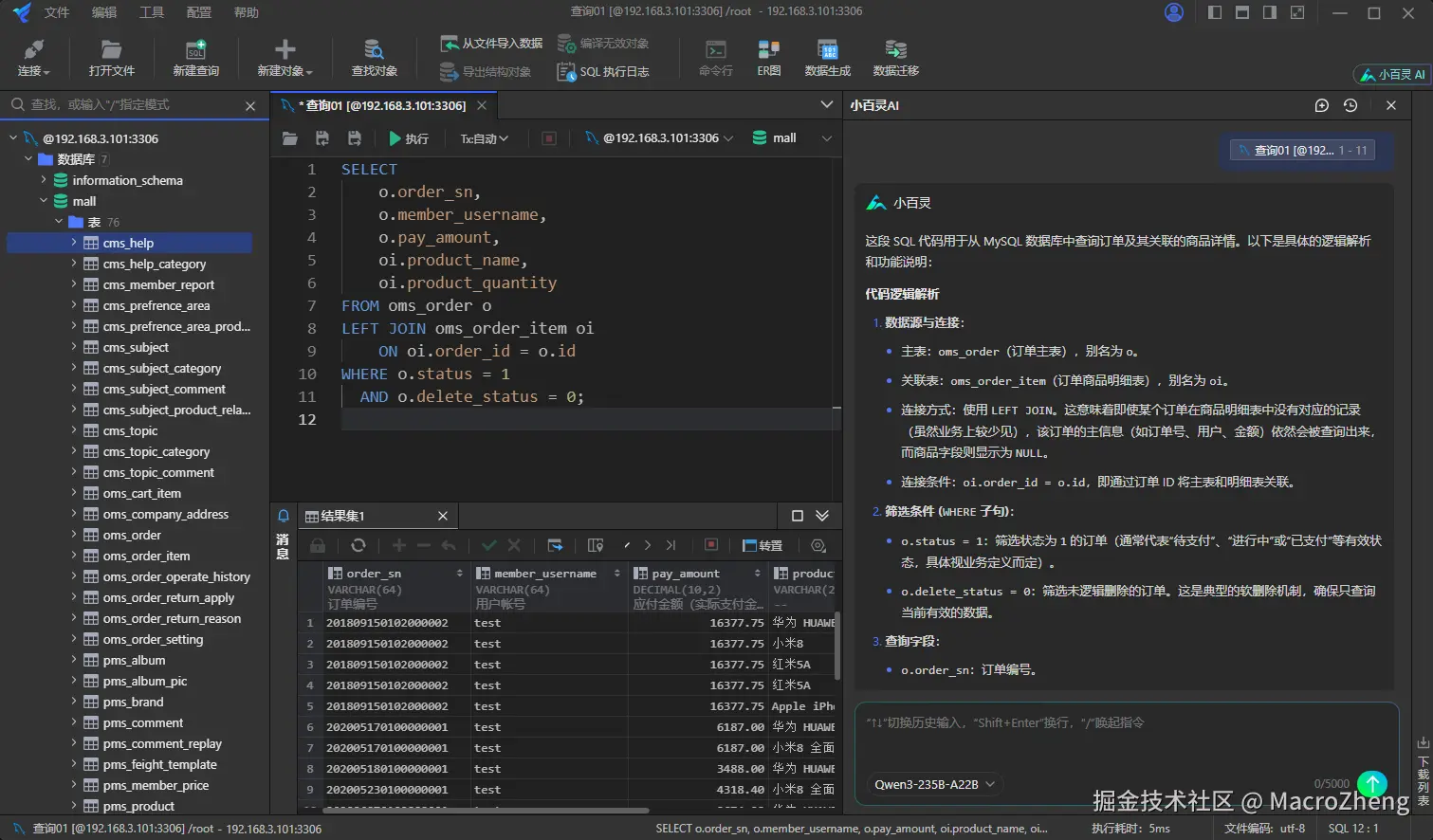Click the export result data icon
Viewport: 1433px width, 840px height.
556,545
